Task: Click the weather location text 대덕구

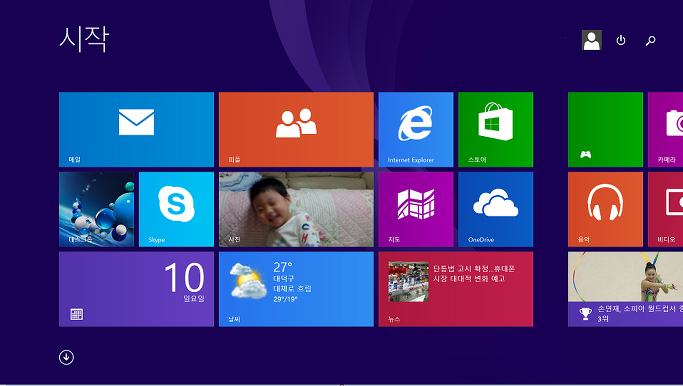Action: 284,278
